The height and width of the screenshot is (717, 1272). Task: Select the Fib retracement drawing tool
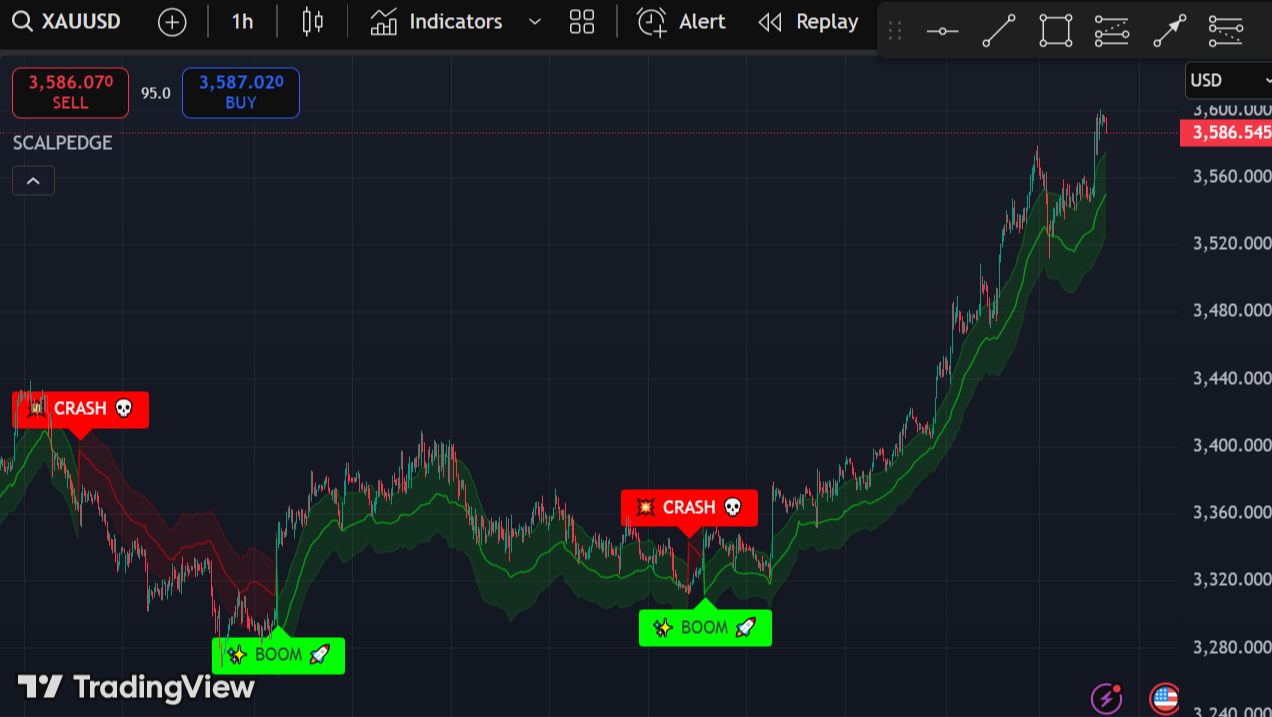click(1112, 31)
